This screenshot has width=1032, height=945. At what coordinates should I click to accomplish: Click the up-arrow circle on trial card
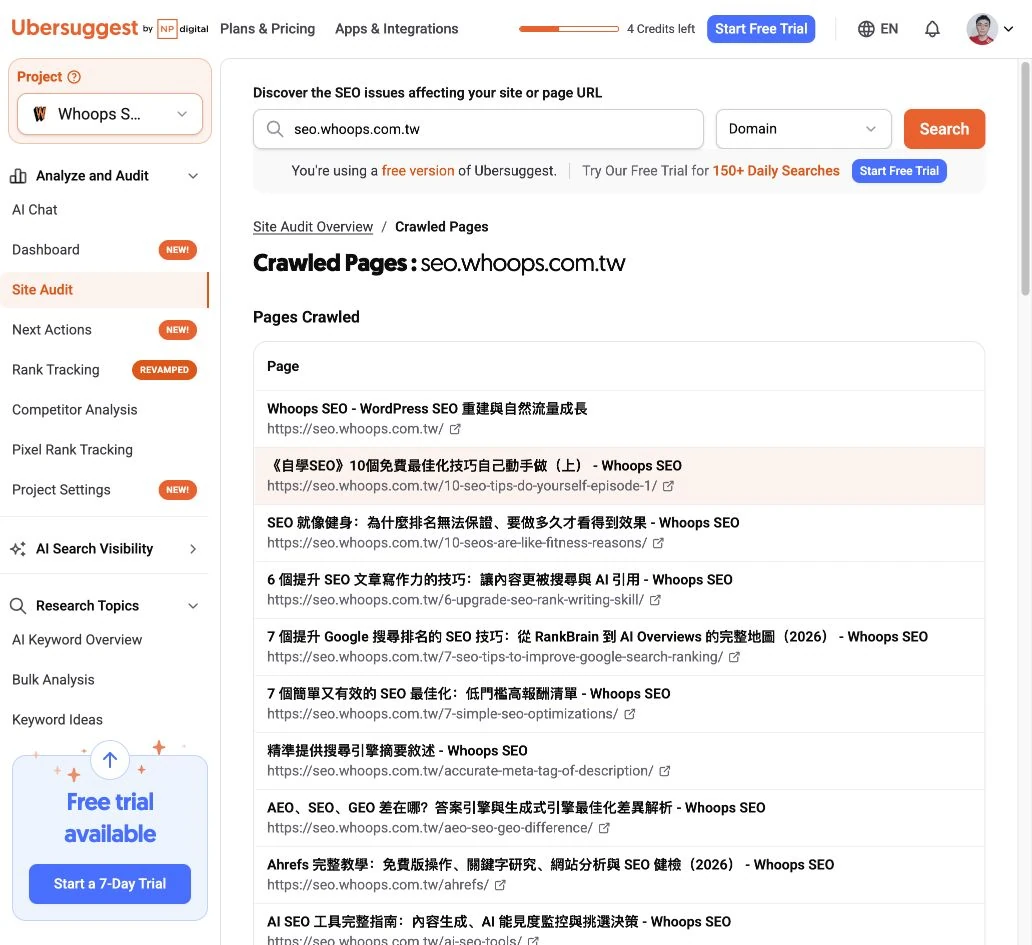click(x=110, y=760)
